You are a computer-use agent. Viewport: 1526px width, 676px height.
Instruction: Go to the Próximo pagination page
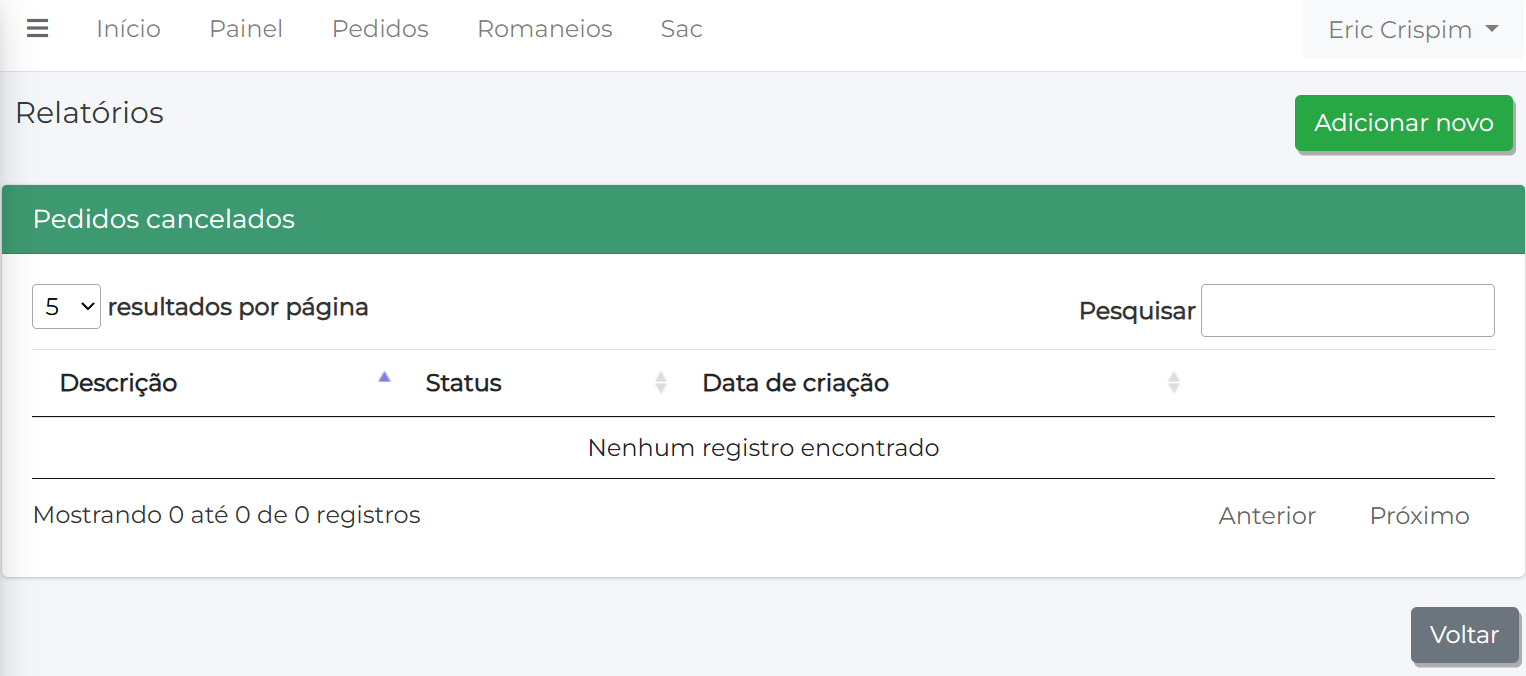coord(1419,516)
